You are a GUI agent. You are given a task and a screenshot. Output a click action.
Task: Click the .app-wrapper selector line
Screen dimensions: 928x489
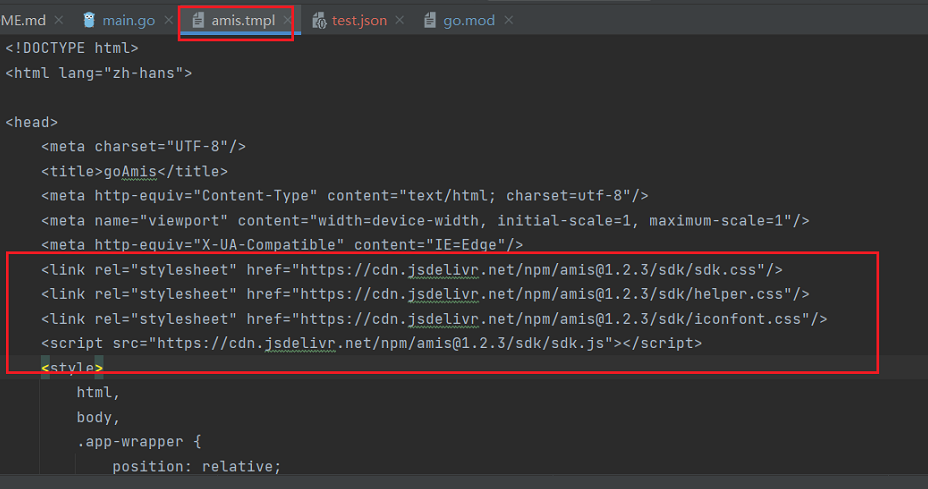tap(139, 442)
